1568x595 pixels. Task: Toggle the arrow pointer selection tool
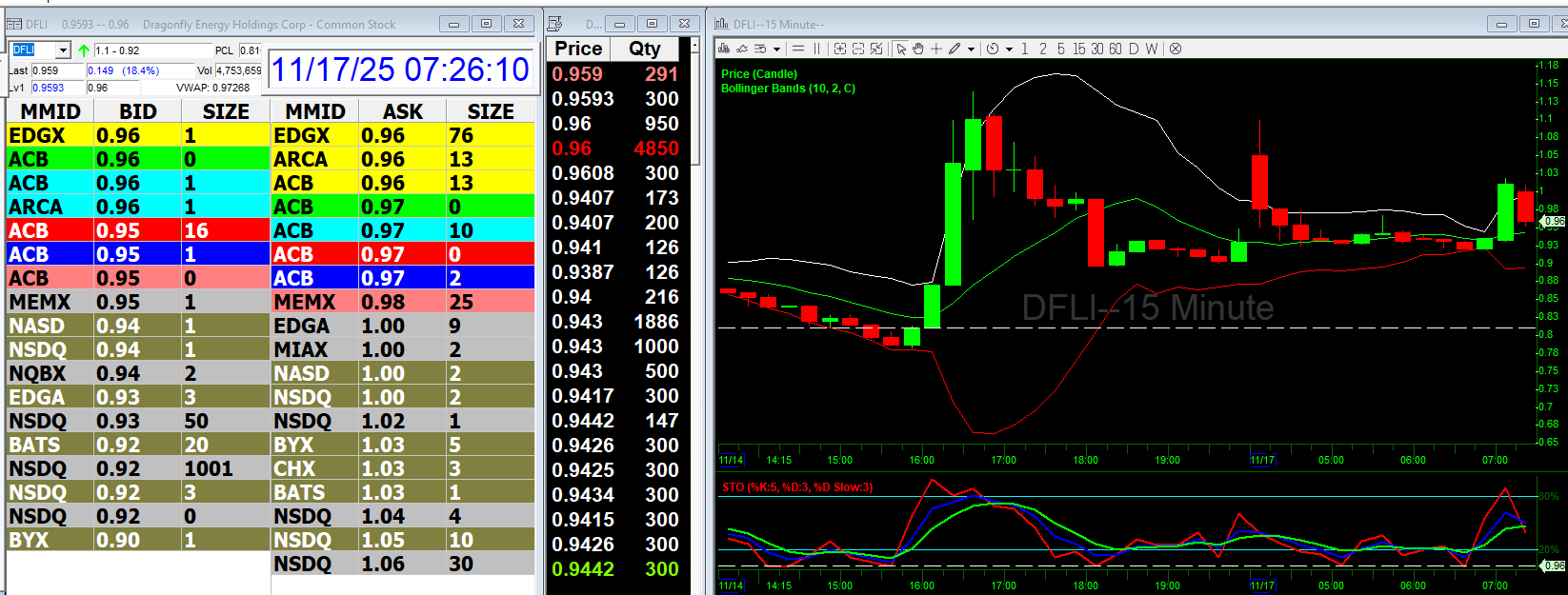pos(901,49)
